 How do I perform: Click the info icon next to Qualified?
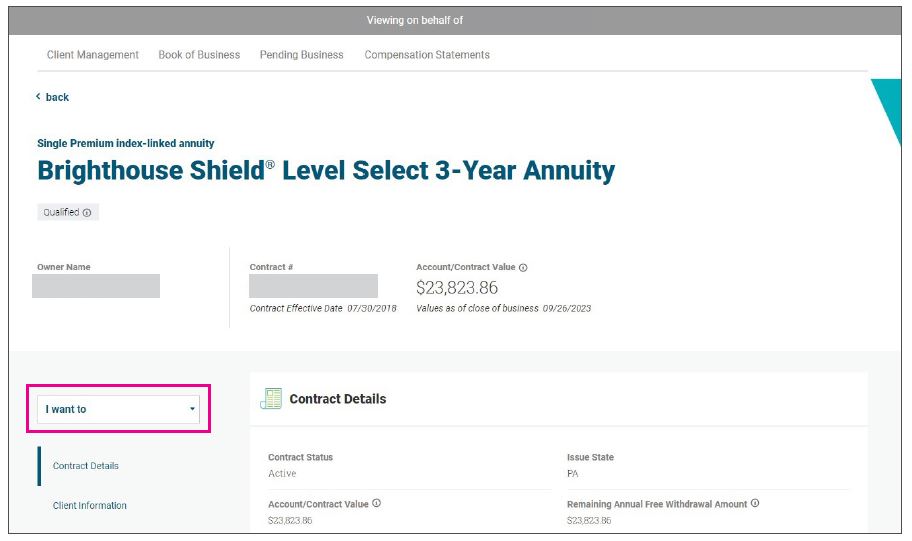[87, 213]
